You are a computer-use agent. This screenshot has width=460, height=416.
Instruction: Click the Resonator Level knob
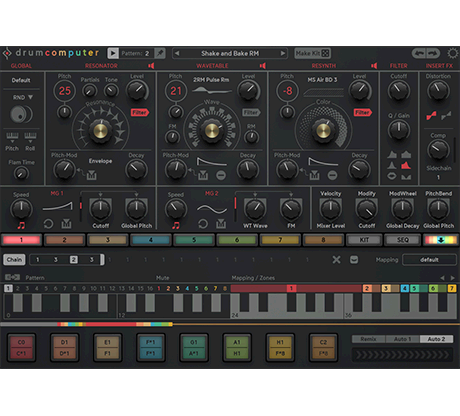pyautogui.click(x=137, y=90)
